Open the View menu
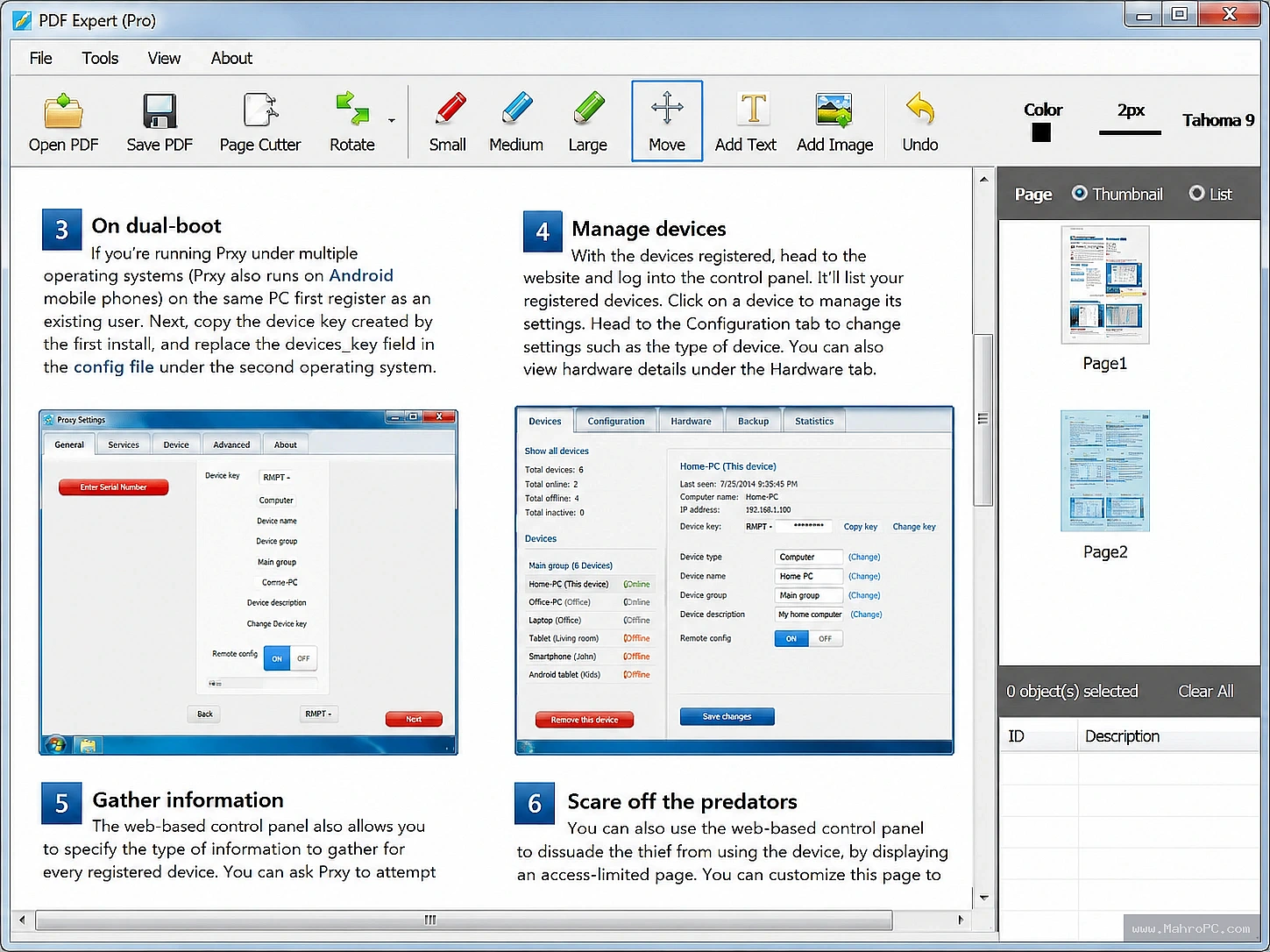The width and height of the screenshot is (1270, 952). click(x=164, y=58)
